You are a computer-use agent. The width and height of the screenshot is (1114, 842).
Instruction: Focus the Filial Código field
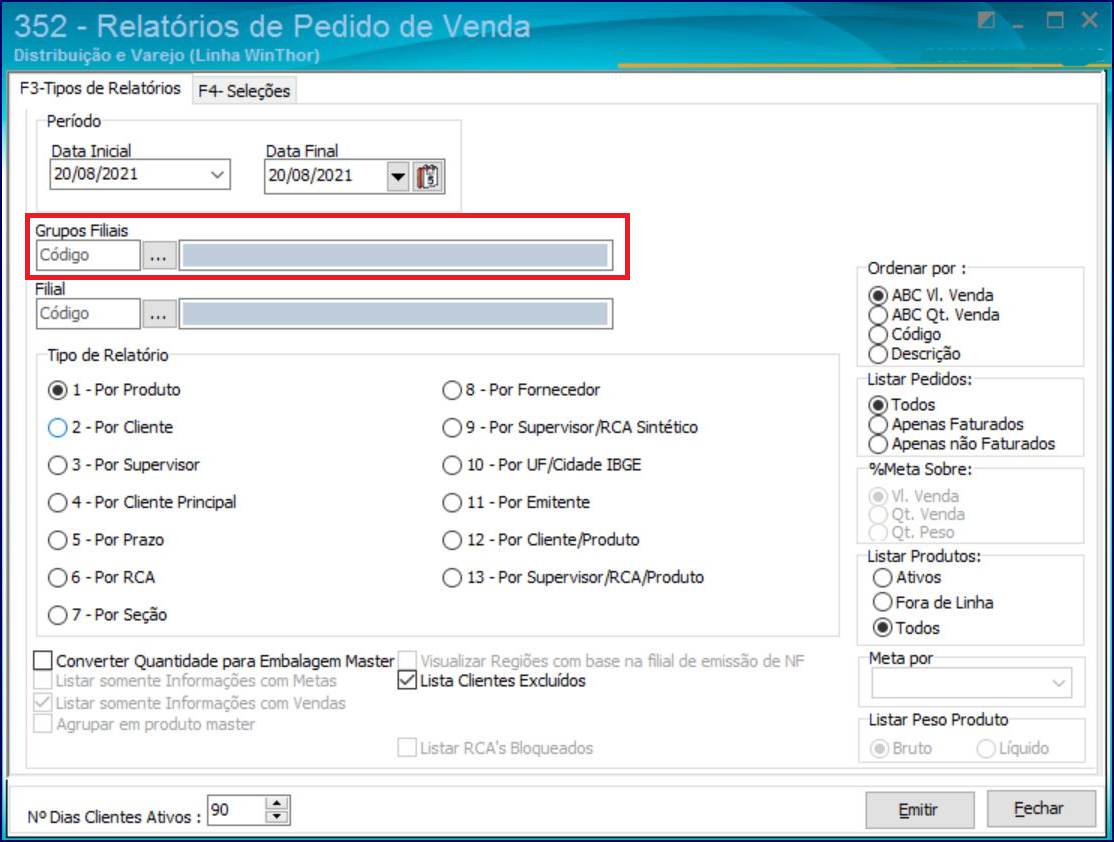pyautogui.click(x=88, y=314)
